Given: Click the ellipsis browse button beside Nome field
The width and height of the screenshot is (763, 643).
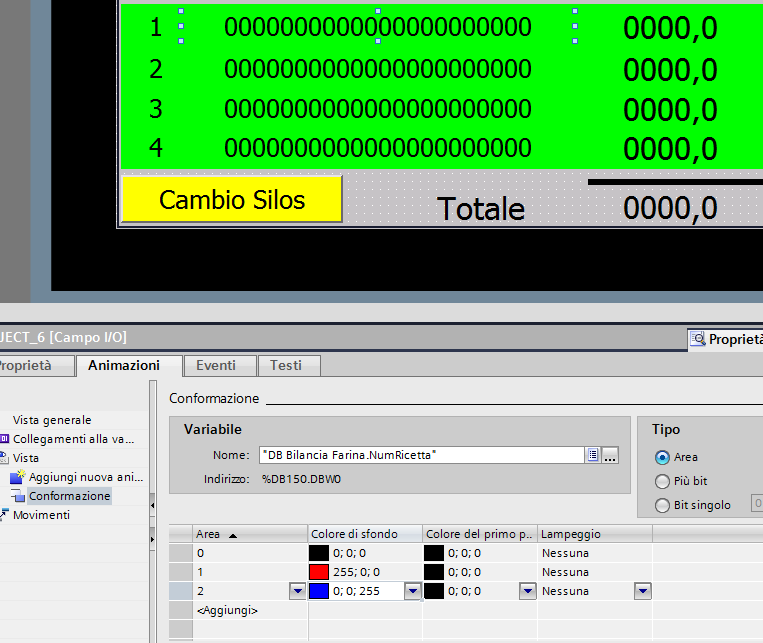Looking at the screenshot, I should click(610, 455).
